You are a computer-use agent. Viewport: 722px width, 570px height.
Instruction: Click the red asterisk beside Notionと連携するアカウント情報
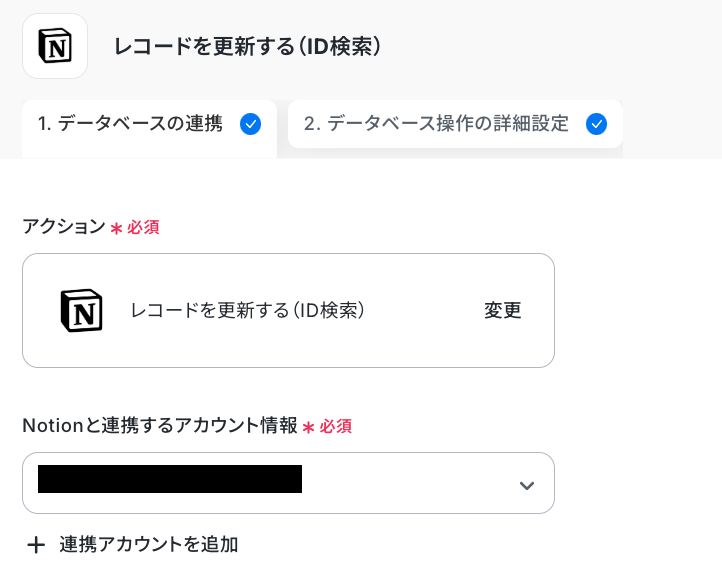[309, 427]
